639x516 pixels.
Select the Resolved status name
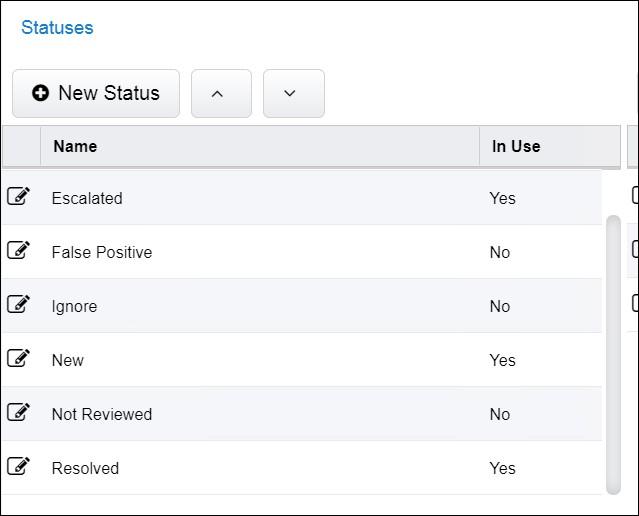86,468
